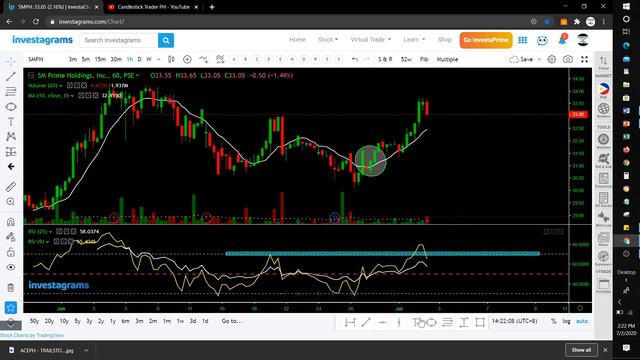Viewport: 640px width, 360px height.
Task: Click the Search Investagrams input field
Action: click(119, 40)
